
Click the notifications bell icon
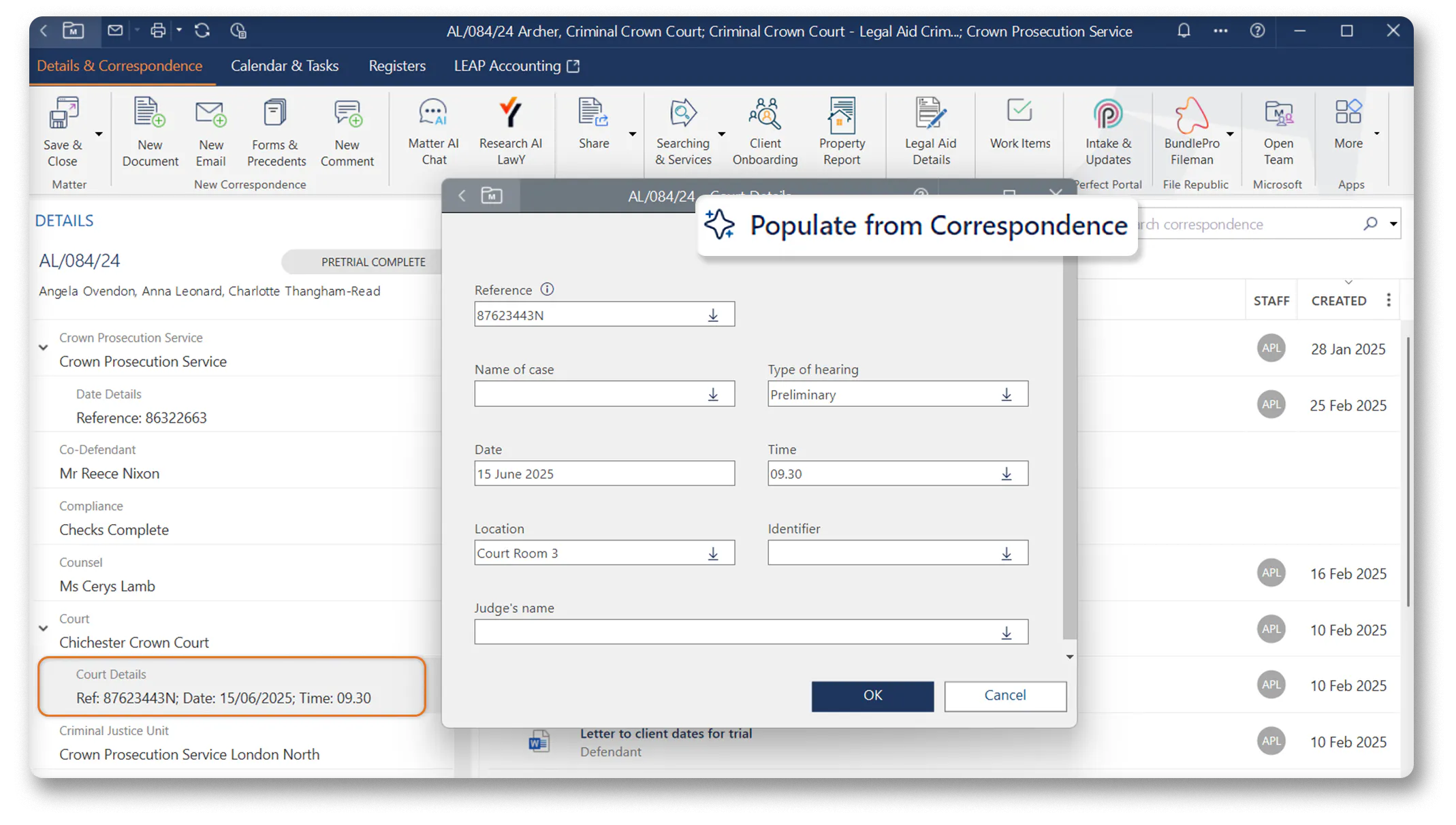(x=1184, y=31)
